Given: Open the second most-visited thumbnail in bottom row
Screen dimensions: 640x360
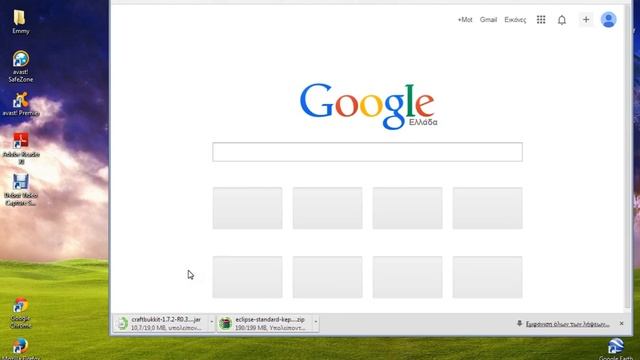Looking at the screenshot, I should click(x=327, y=277).
